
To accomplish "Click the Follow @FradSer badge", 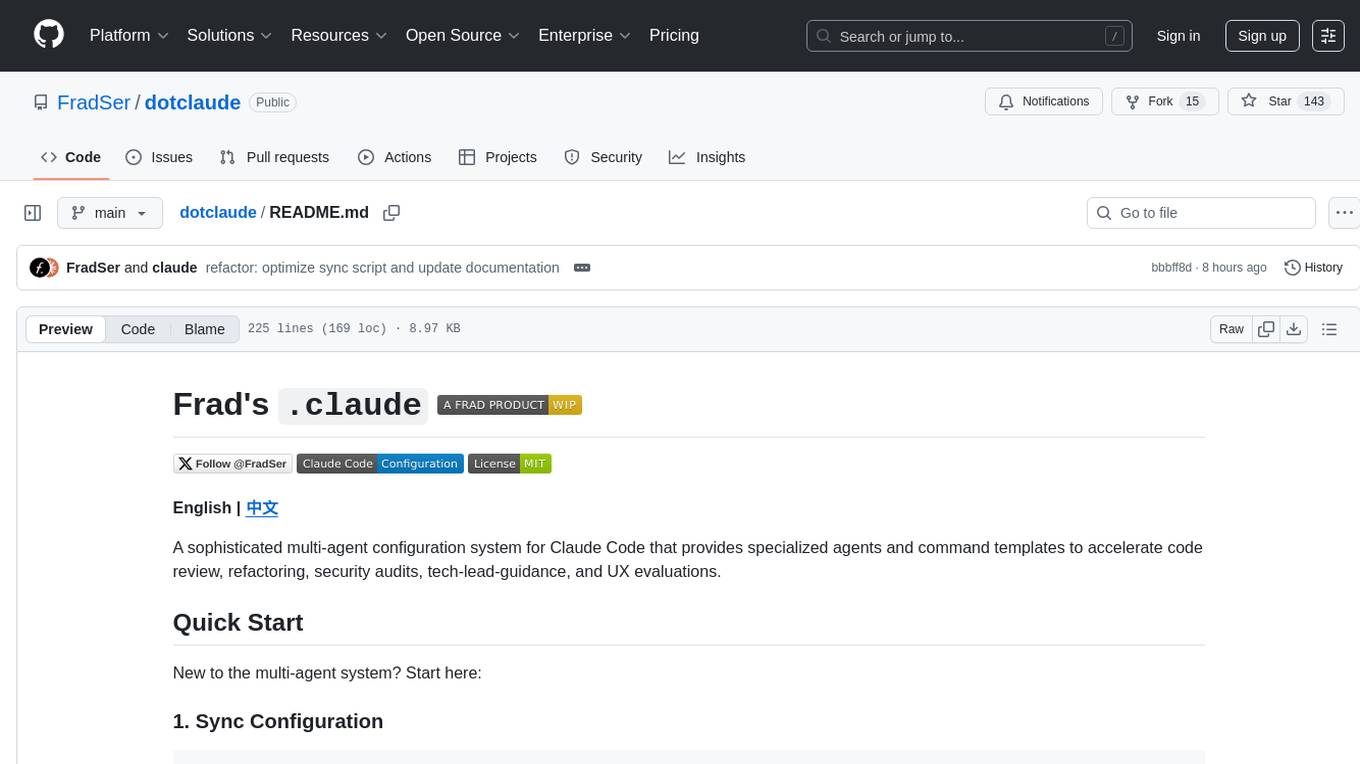I will click(233, 463).
